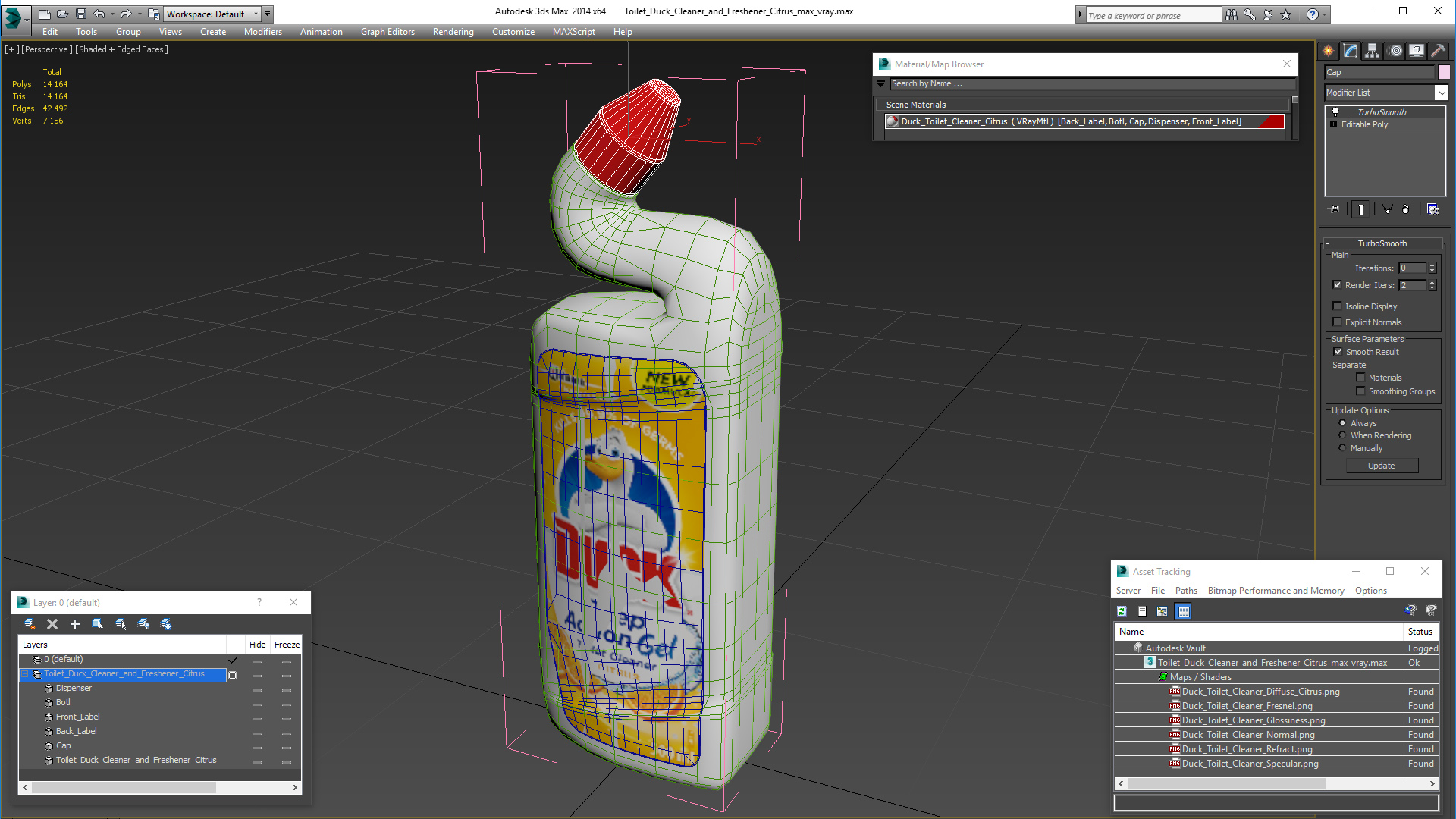Click viewport Shaded + Edged Faces label
The image size is (1456, 819).
coord(122,49)
